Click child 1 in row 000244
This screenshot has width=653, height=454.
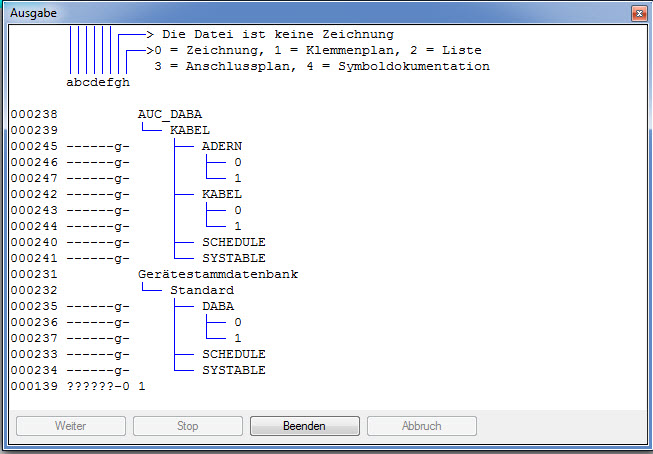(x=238, y=226)
